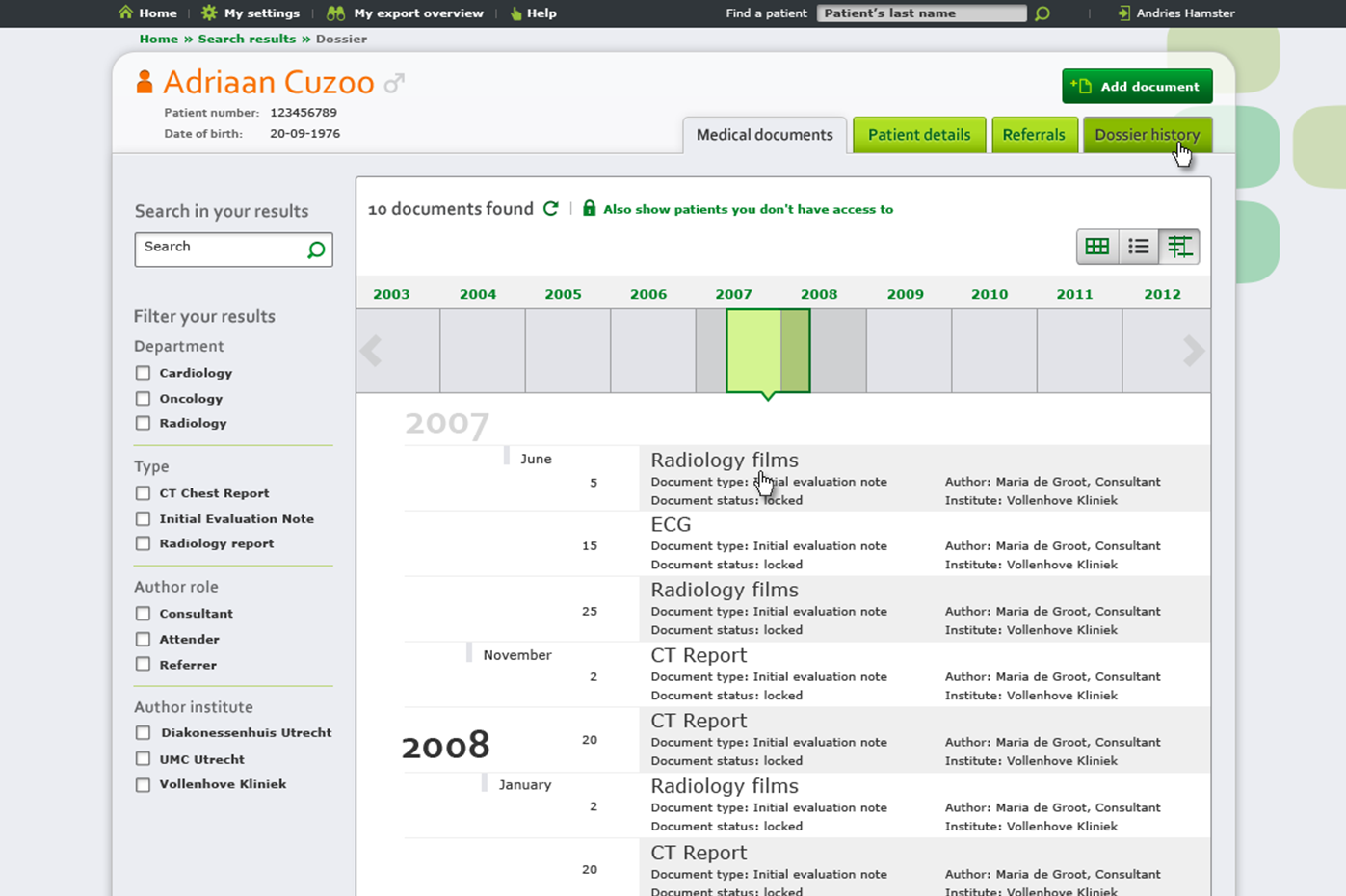Enable the Cardiology department filter
This screenshot has height=896, width=1346.
click(144, 373)
